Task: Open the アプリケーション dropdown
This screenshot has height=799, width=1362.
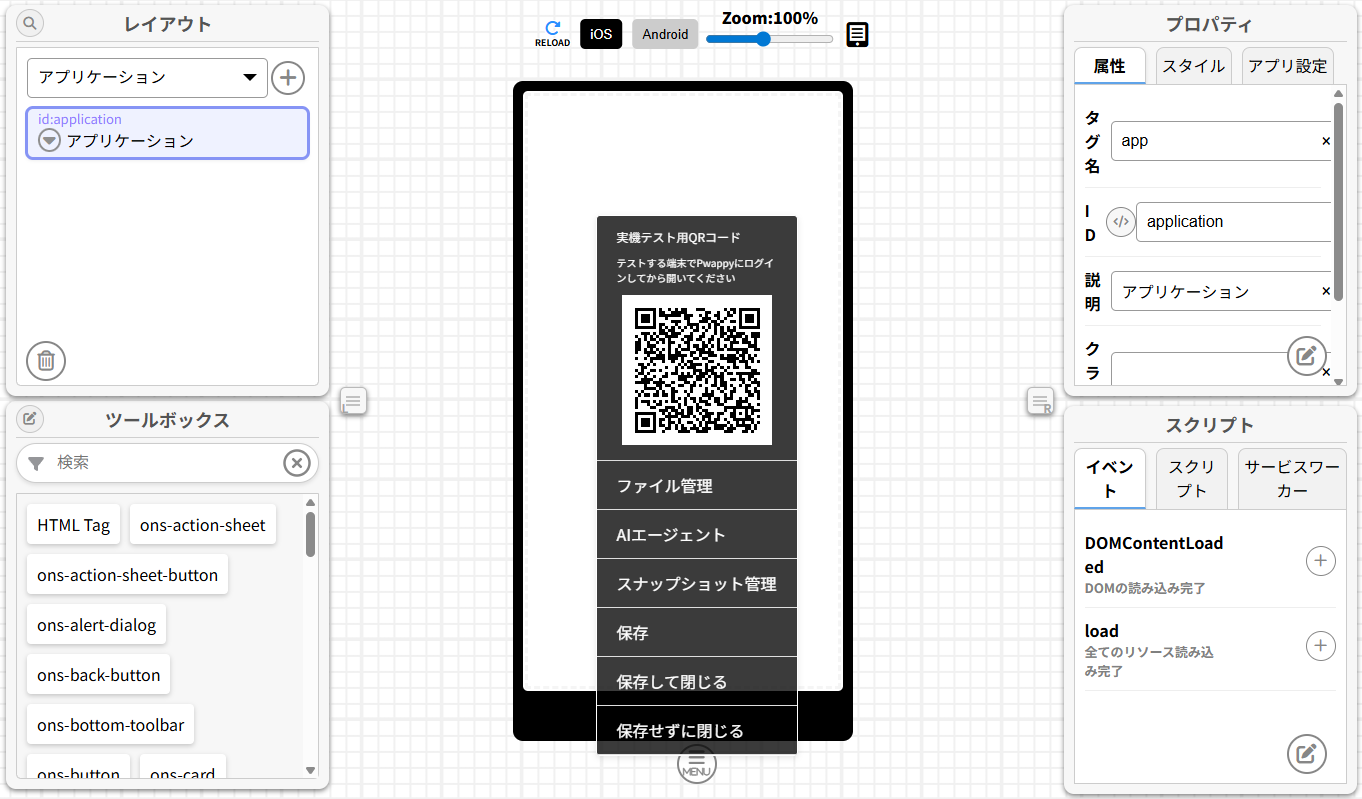Action: pos(147,78)
